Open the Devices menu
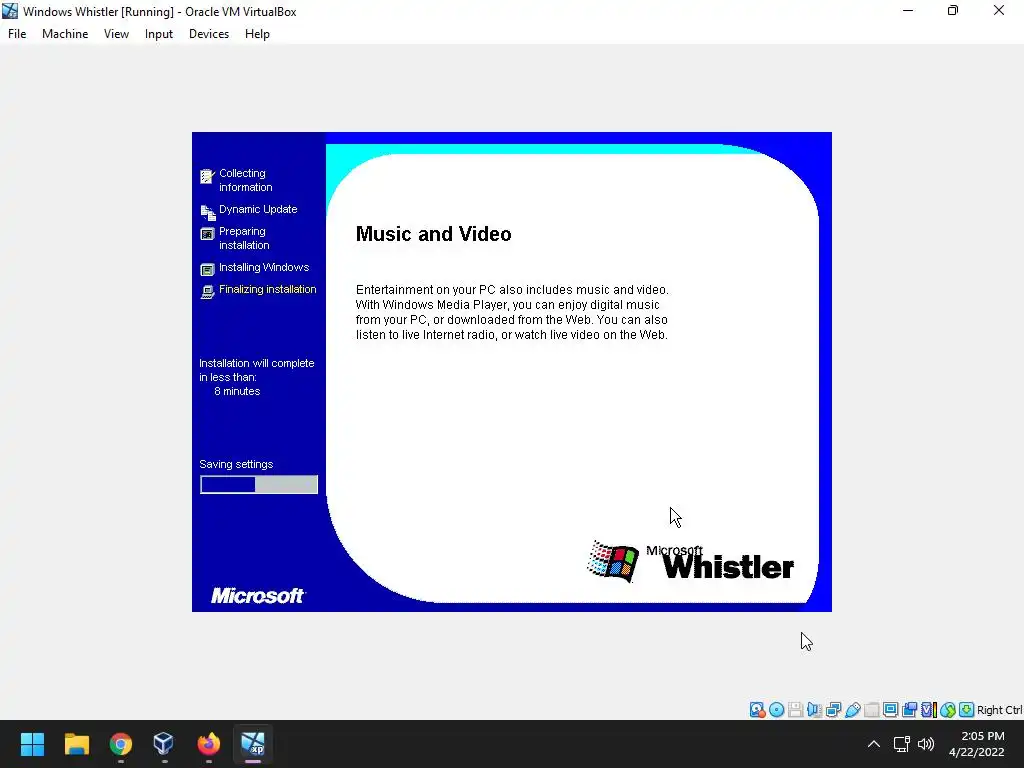 [x=209, y=34]
